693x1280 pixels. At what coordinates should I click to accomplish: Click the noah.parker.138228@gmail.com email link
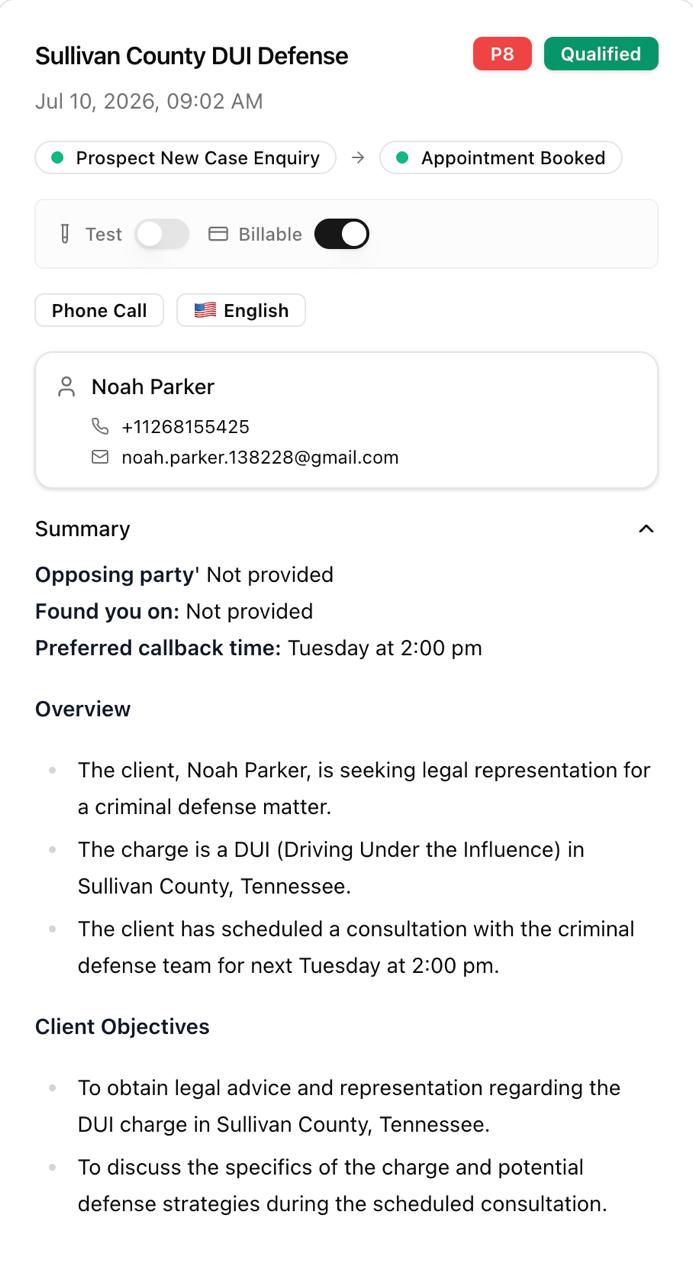coord(260,457)
